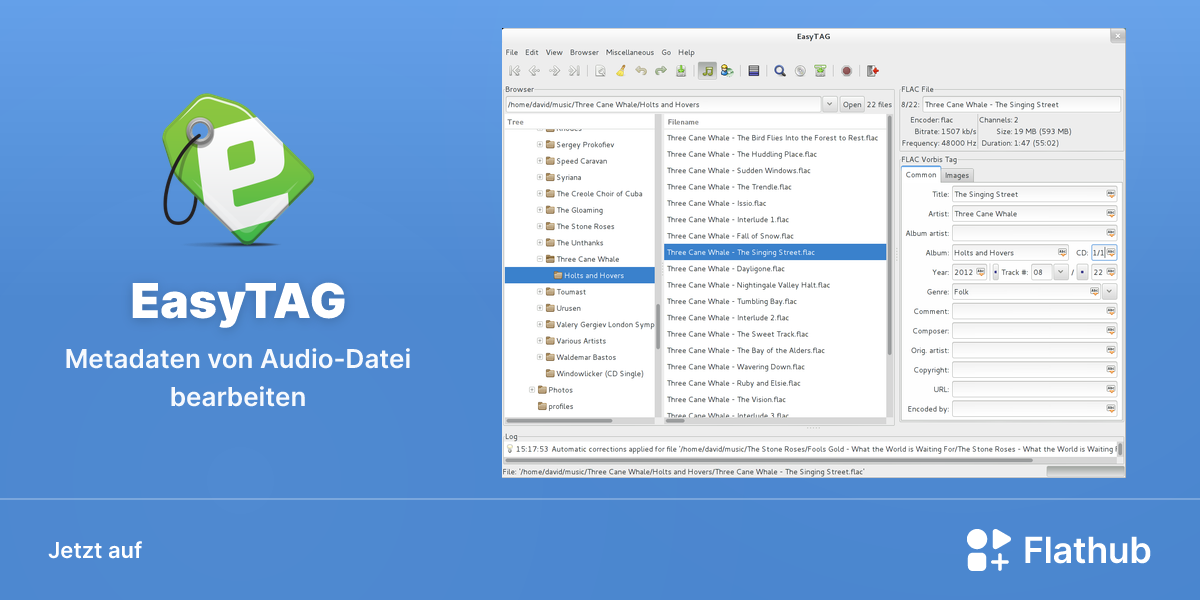The image size is (1200, 600).
Task: Expand The Gloaming tree folder
Action: click(x=540, y=210)
